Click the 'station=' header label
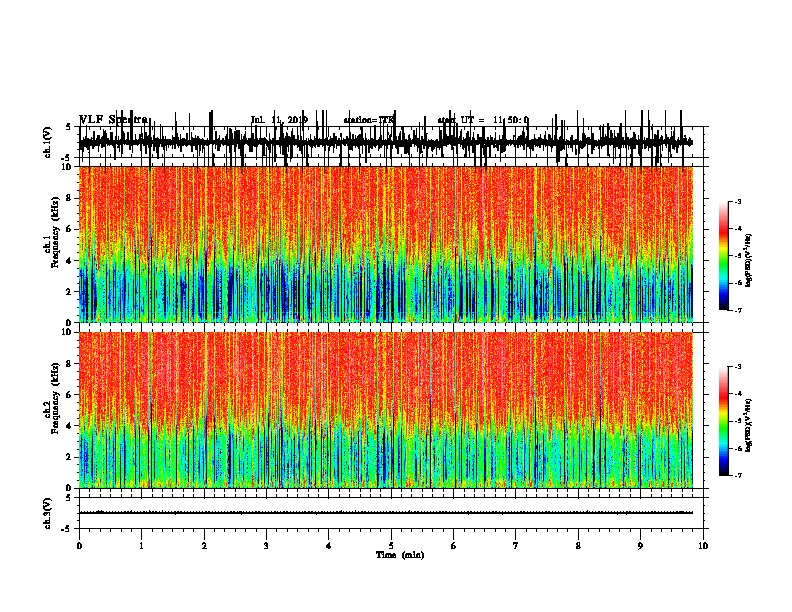This screenshot has height=612, width=792. (x=361, y=120)
